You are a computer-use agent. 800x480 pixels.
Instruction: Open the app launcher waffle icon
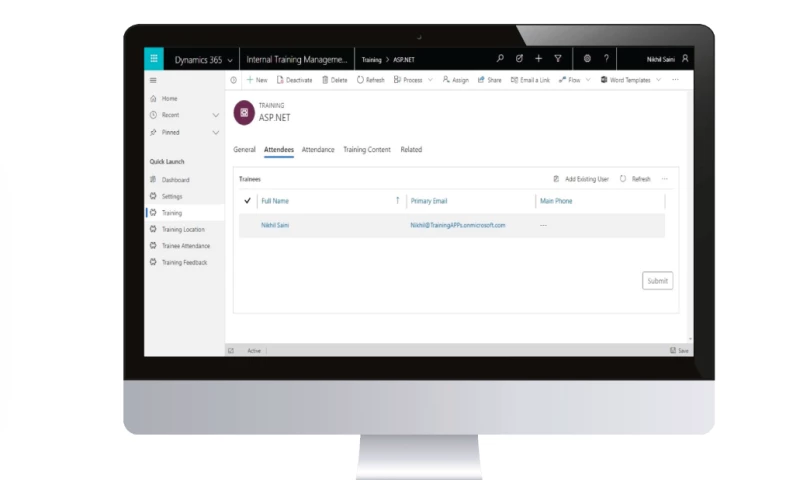(x=154, y=59)
